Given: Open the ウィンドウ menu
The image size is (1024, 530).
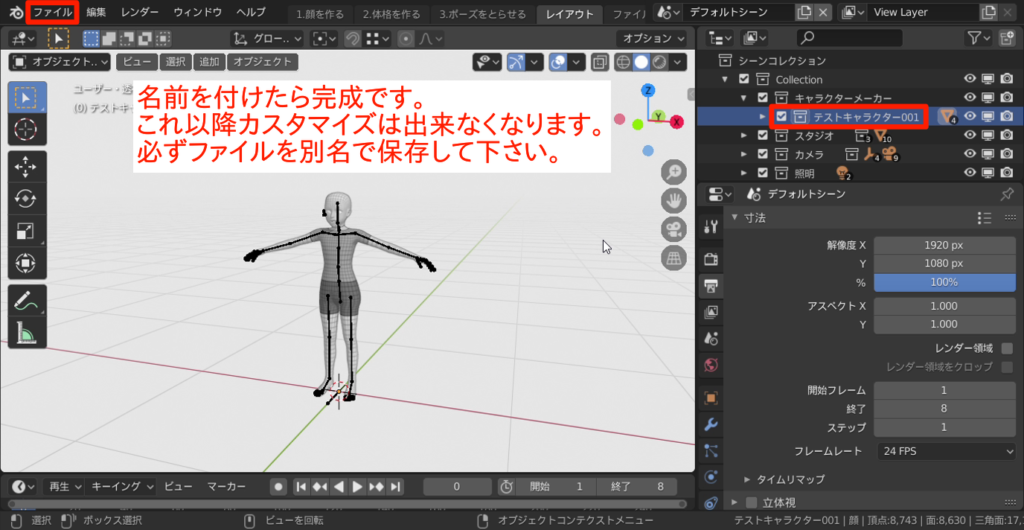Looking at the screenshot, I should pos(197,12).
